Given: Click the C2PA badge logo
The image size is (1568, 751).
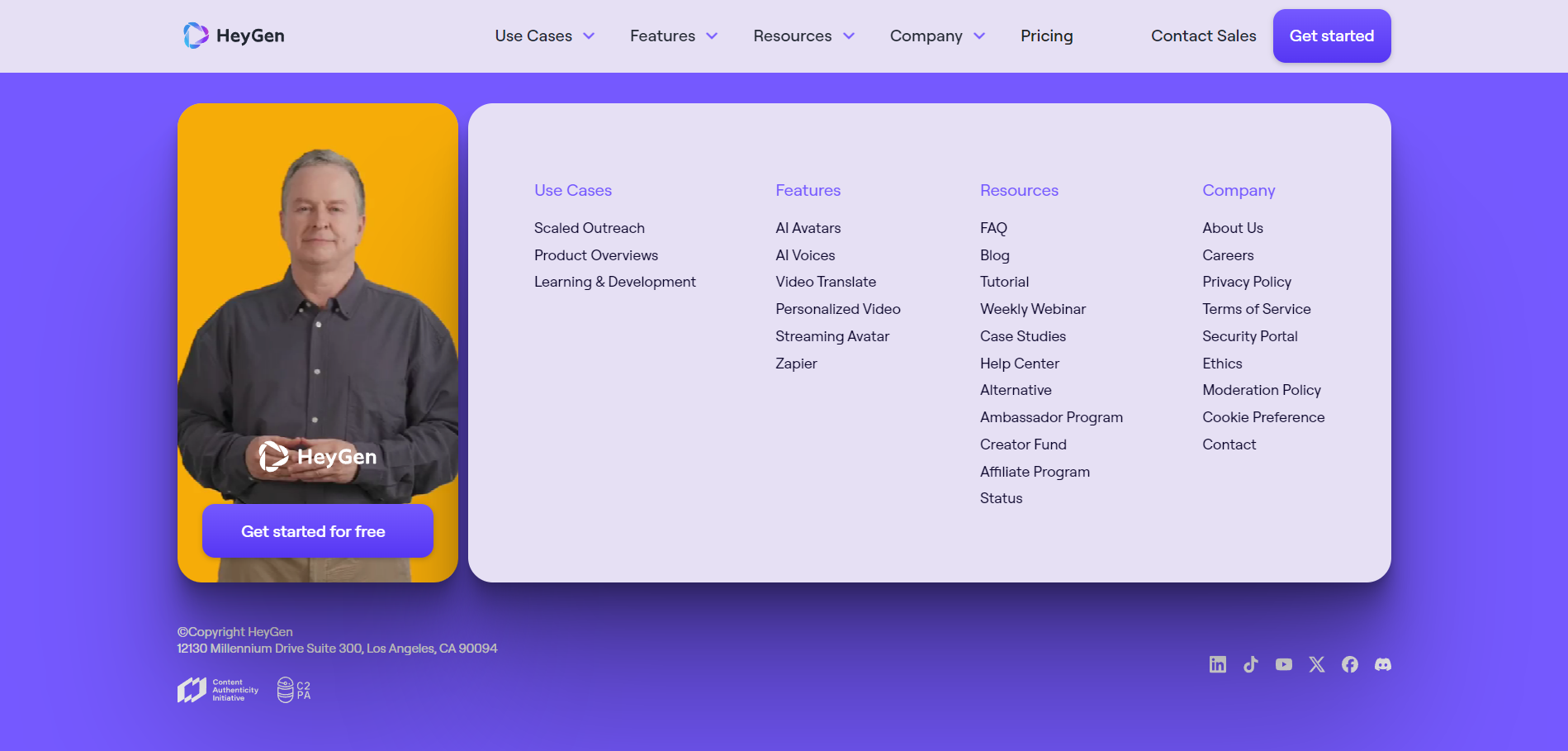Looking at the screenshot, I should coord(294,690).
